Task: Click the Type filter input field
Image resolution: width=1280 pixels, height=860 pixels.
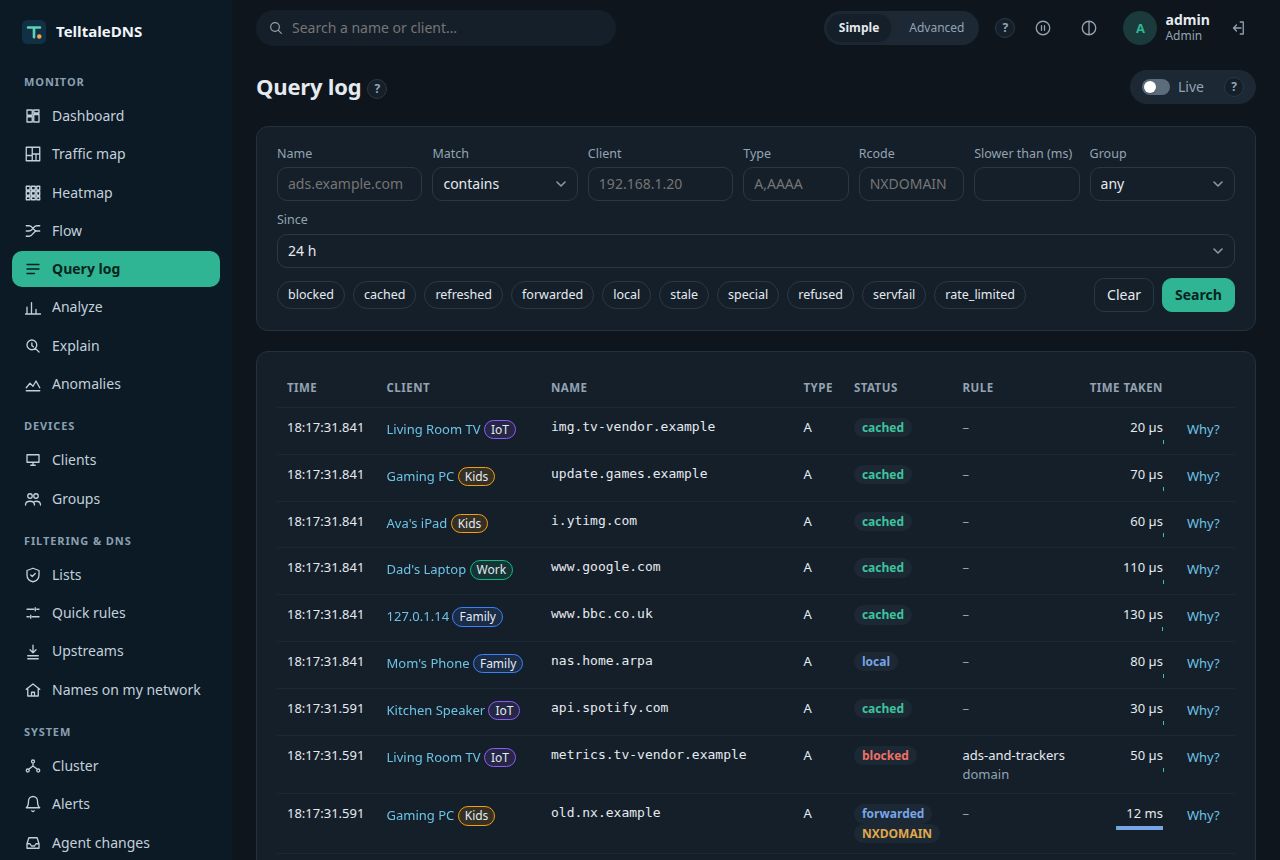Action: (x=796, y=184)
